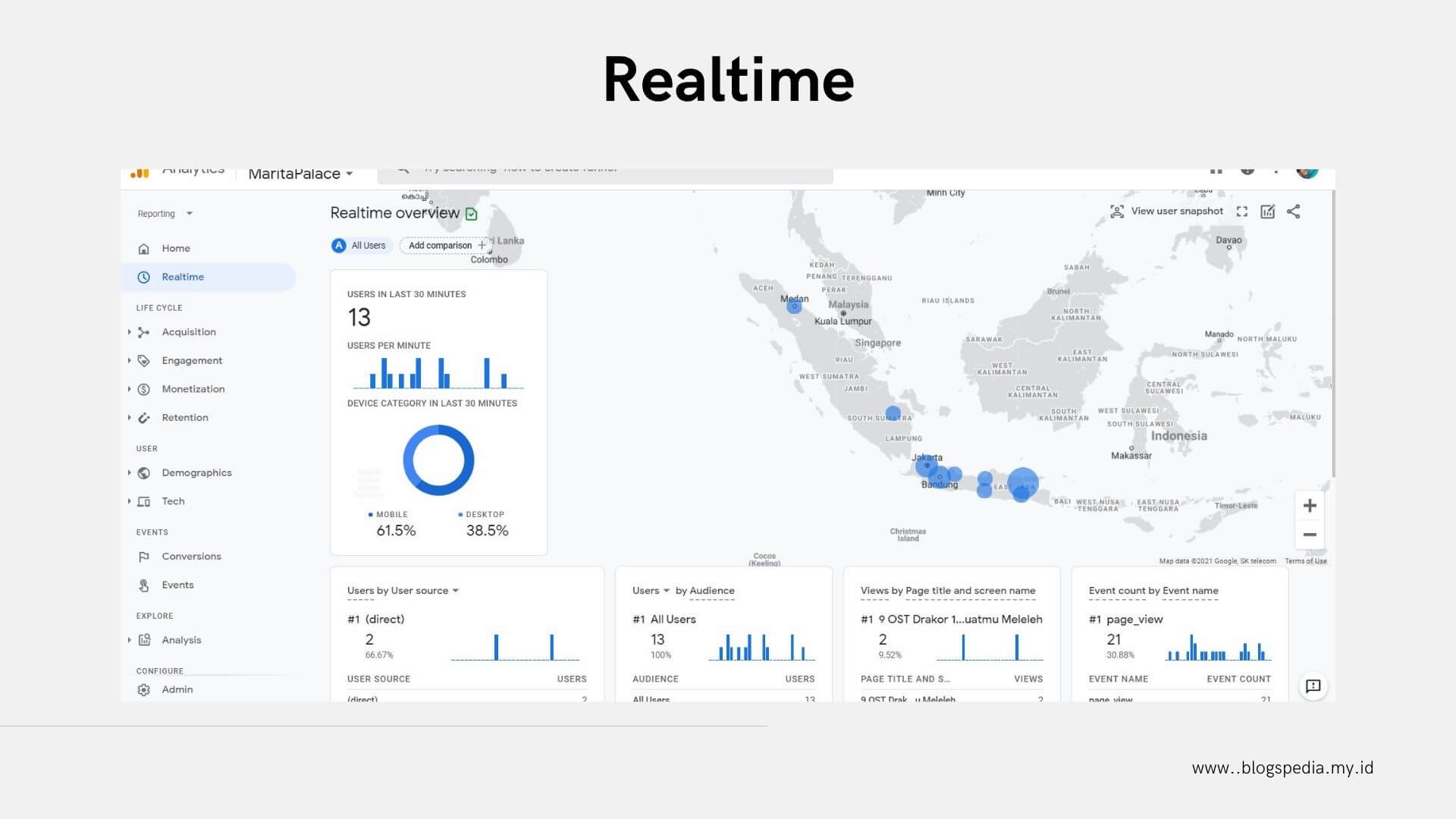Click the share report icon

click(1293, 212)
